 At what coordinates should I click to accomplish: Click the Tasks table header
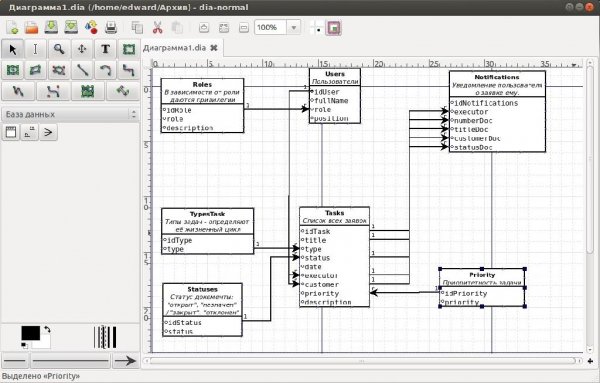(x=334, y=213)
